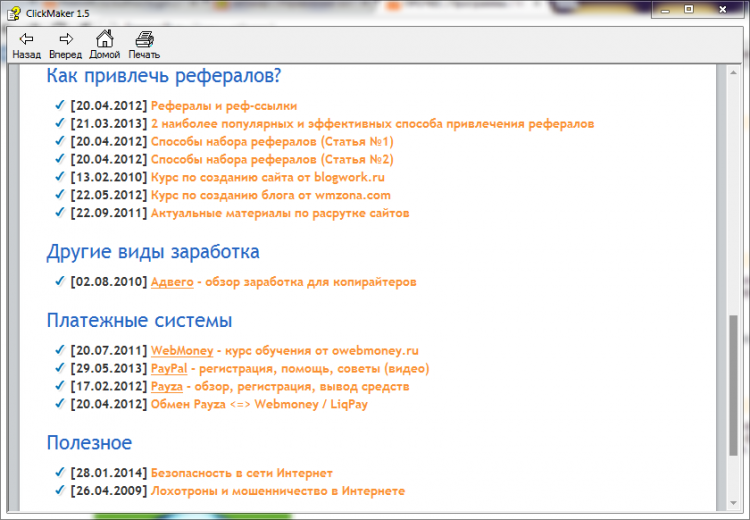This screenshot has height=520, width=750.
Task: Open Обмен Payza <=> Webmoney / LiqPay link
Action: coord(259,404)
